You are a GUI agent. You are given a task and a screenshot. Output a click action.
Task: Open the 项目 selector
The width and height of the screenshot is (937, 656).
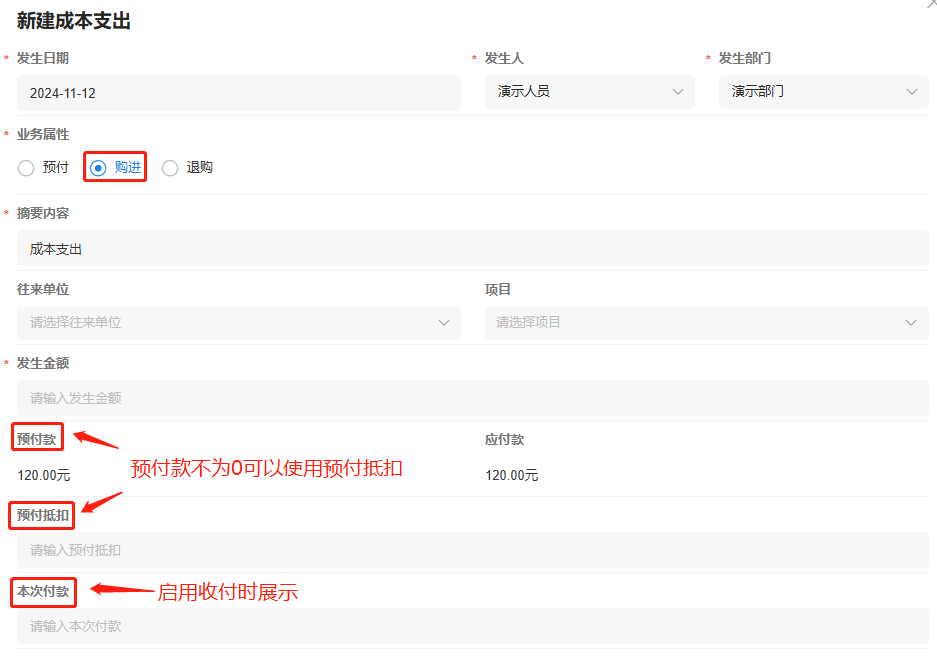click(x=705, y=322)
